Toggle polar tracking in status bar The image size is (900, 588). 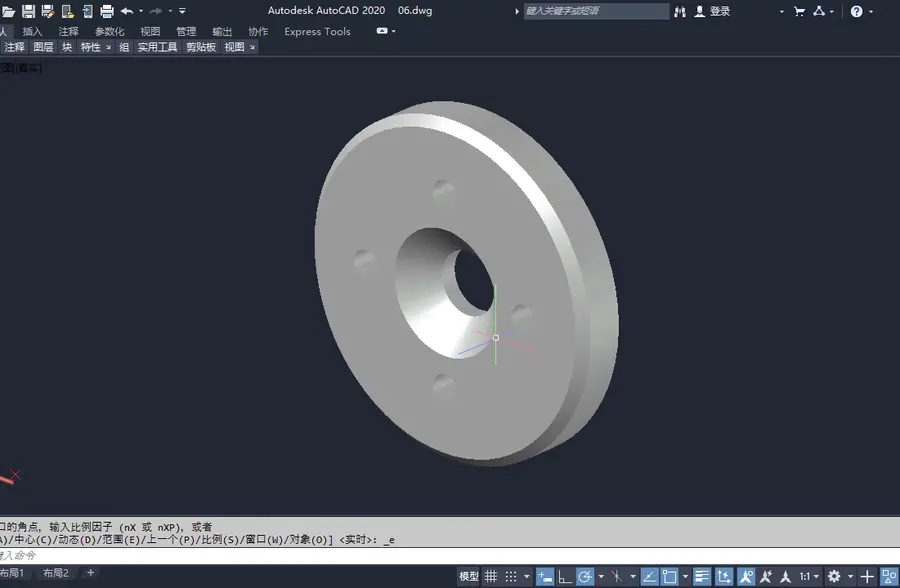(585, 577)
